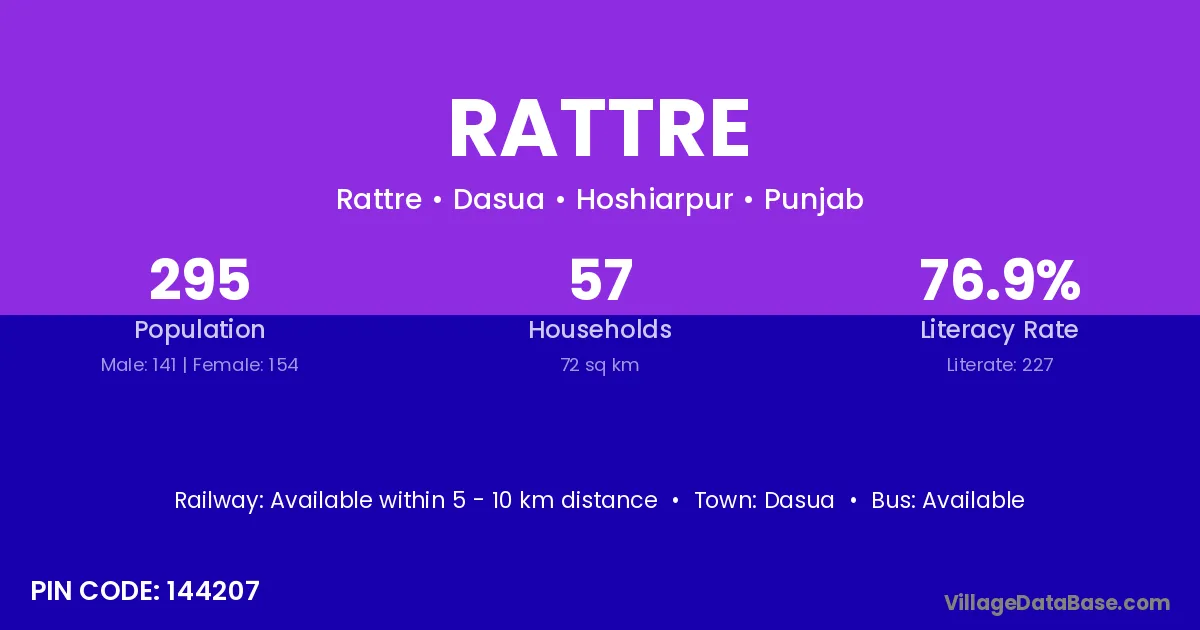Click the 72 sq km area text
1200x630 pixels.
(600, 365)
